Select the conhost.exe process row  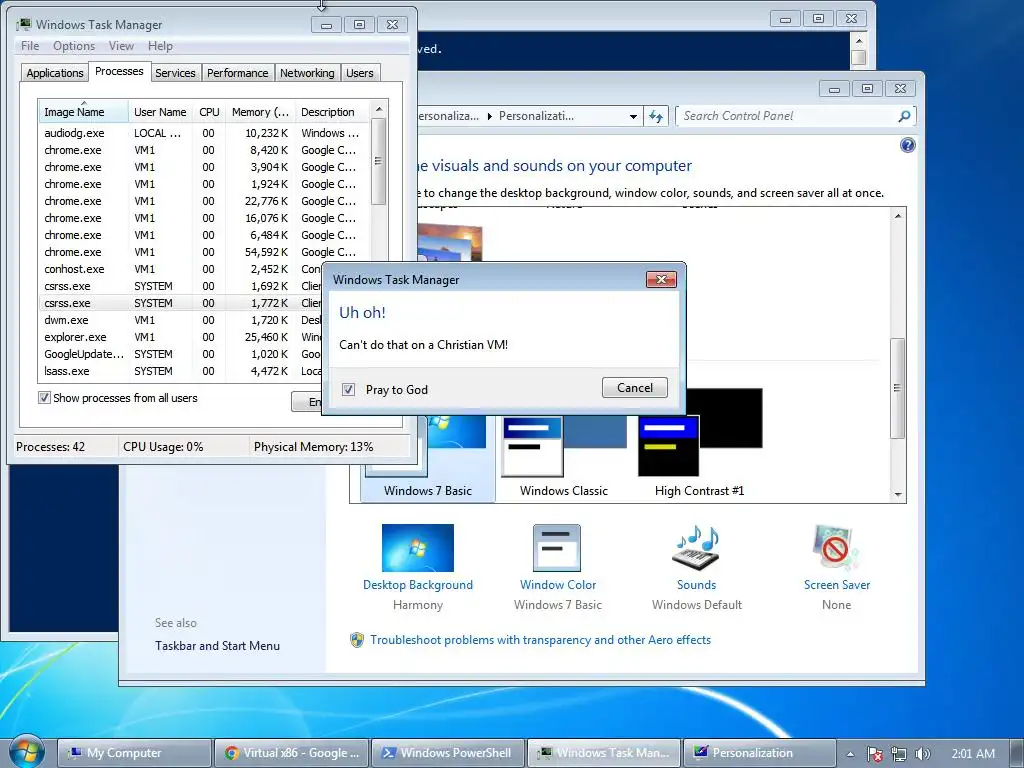pos(180,269)
